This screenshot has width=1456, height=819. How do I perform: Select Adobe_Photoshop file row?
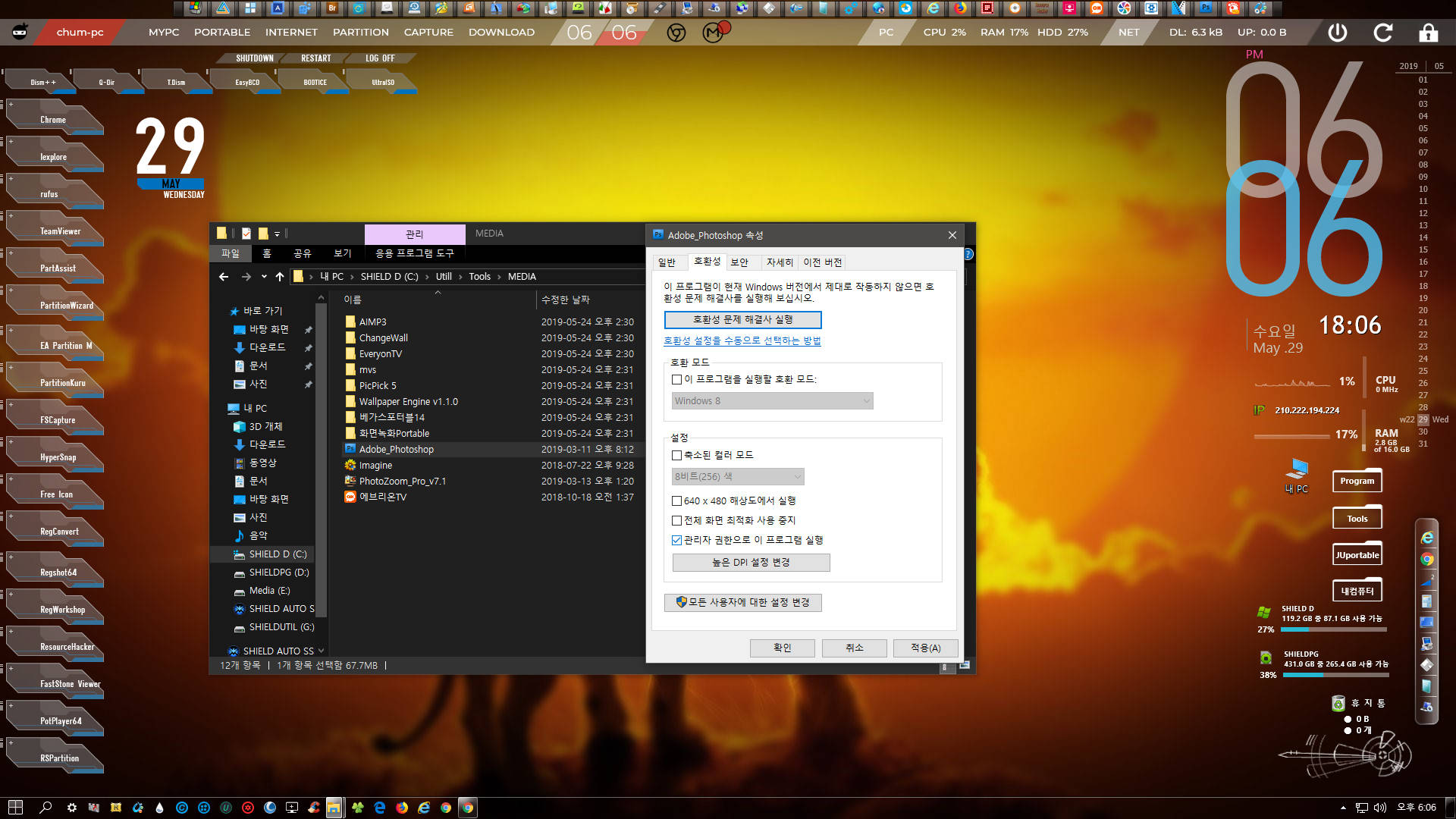[491, 450]
